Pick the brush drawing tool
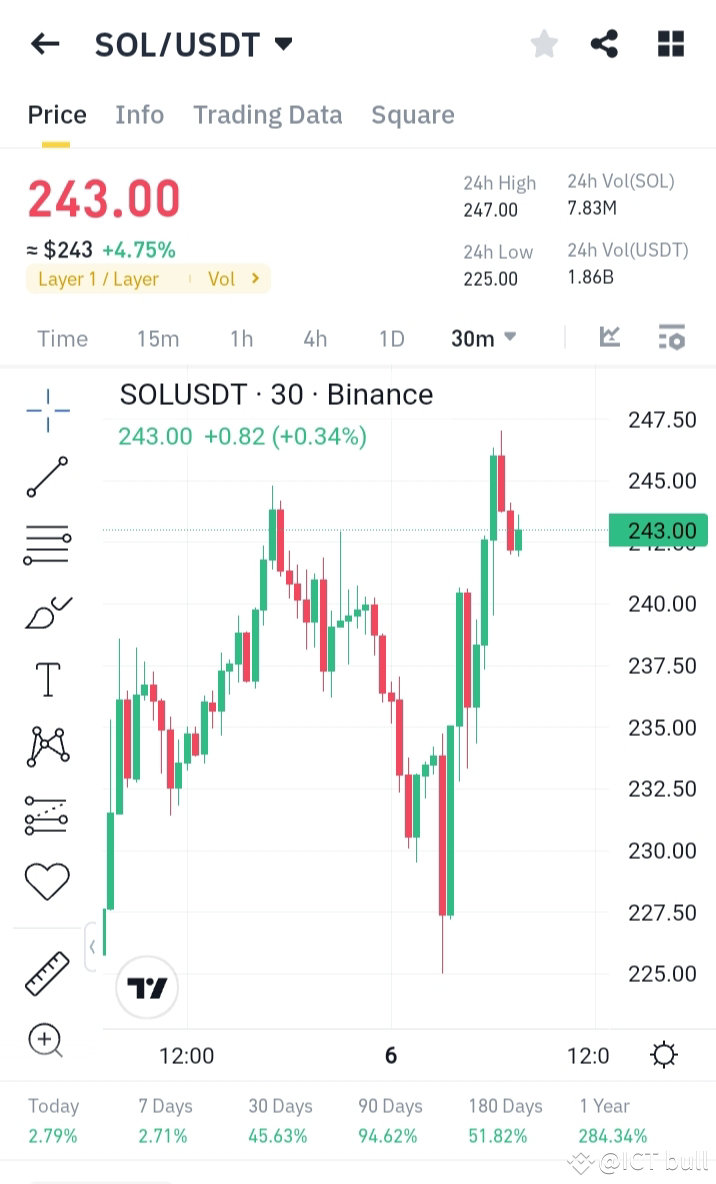The image size is (716, 1184). pyautogui.click(x=46, y=611)
